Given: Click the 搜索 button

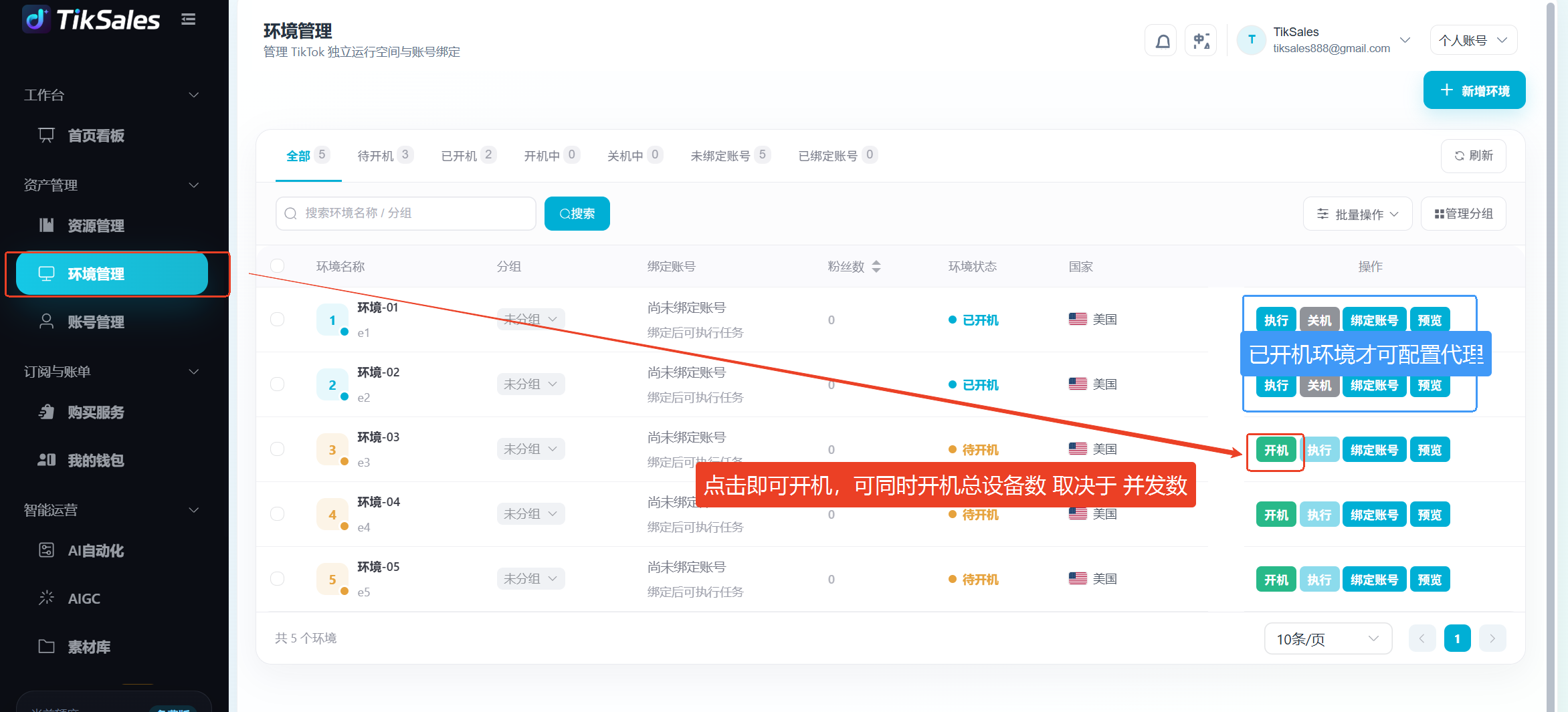Looking at the screenshot, I should (577, 213).
